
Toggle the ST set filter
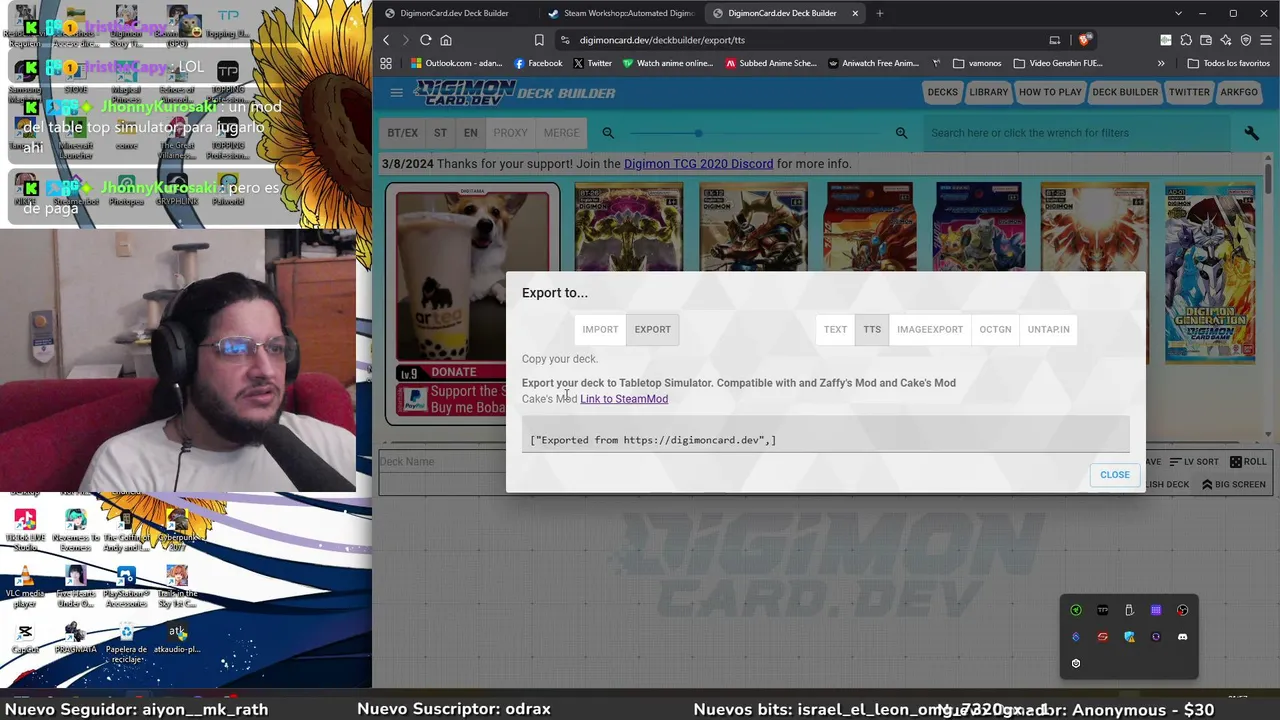pyautogui.click(x=440, y=133)
